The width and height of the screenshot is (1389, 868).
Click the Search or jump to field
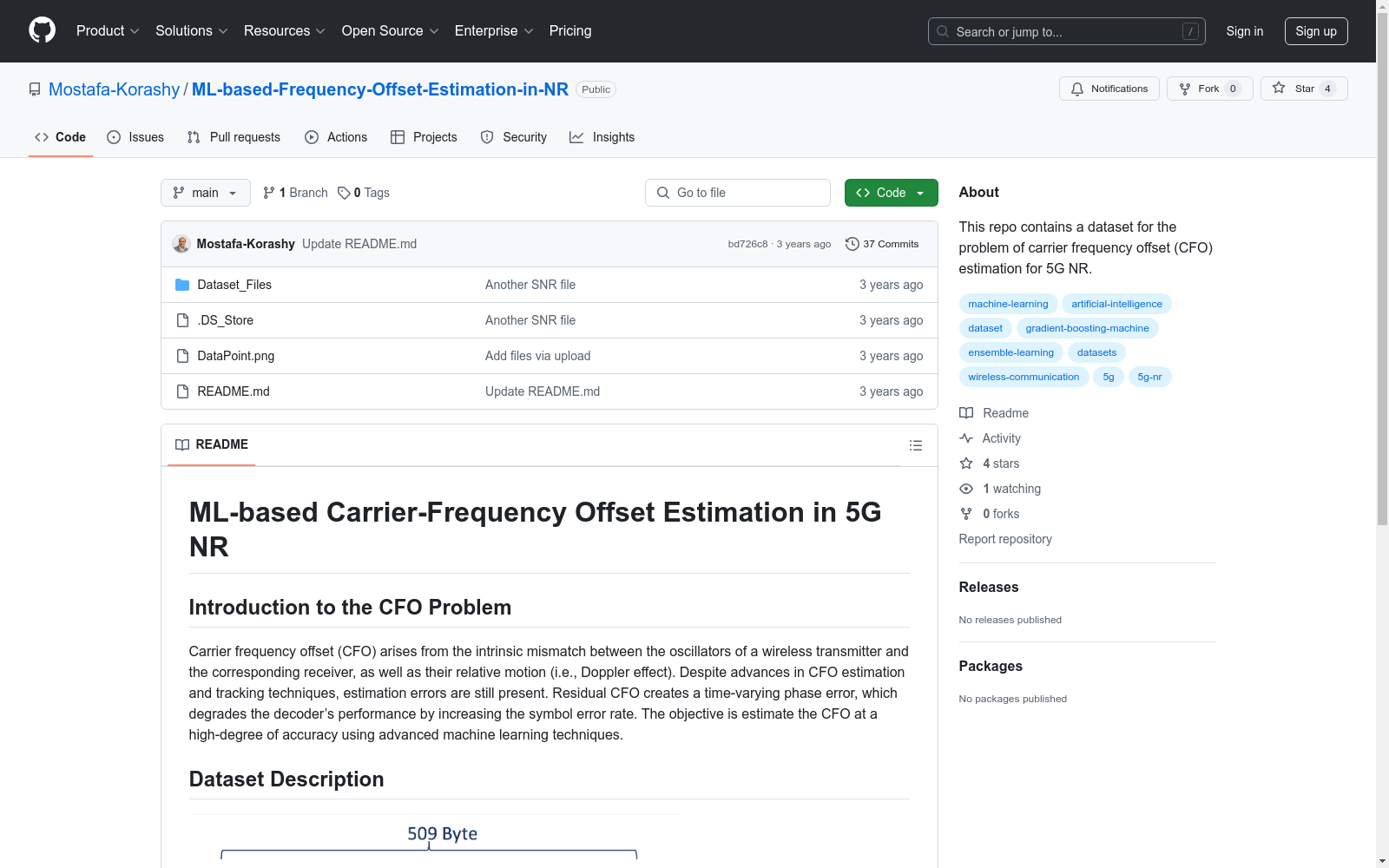[1067, 31]
